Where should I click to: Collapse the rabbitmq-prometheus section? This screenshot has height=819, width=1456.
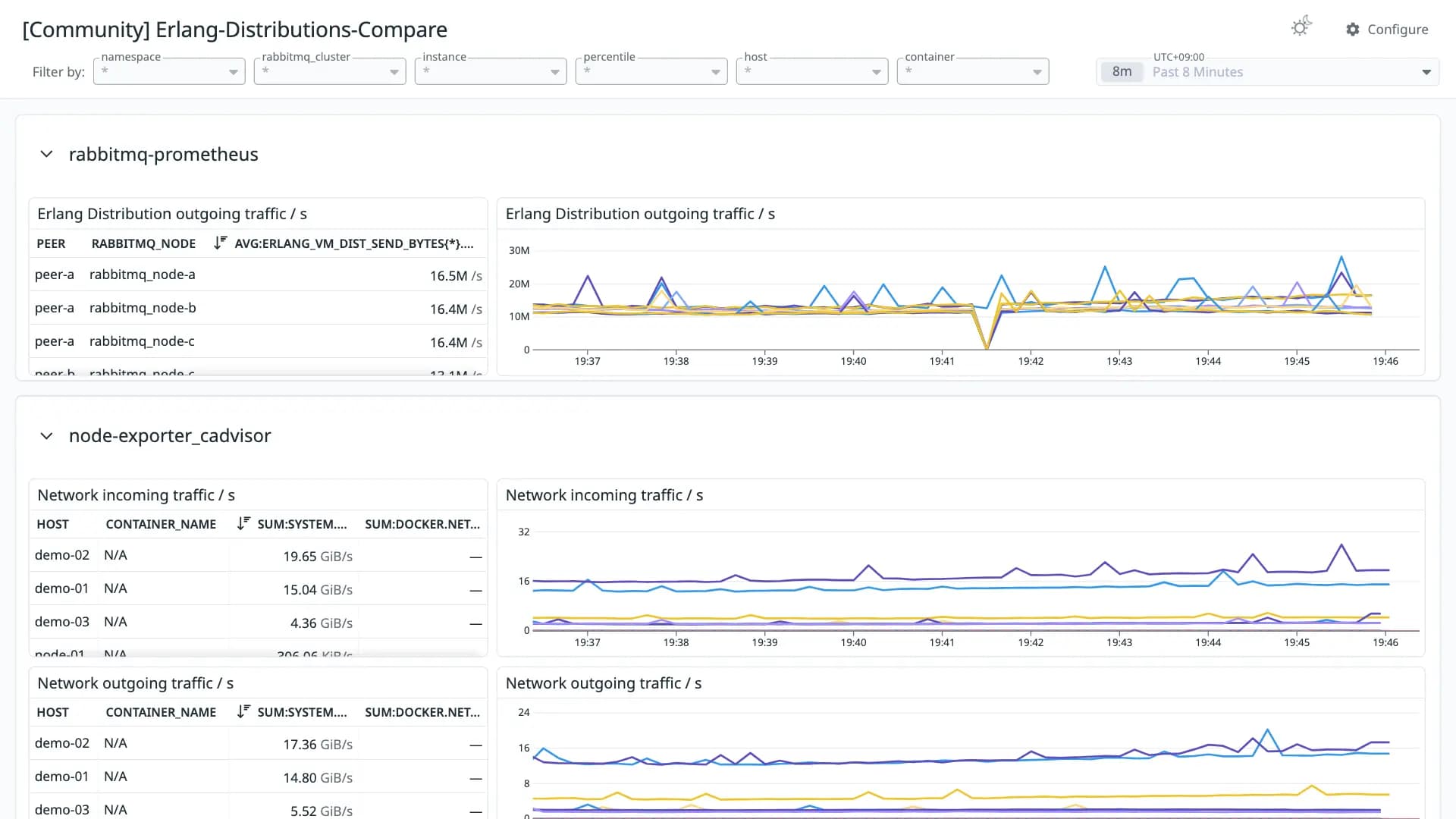tap(46, 154)
